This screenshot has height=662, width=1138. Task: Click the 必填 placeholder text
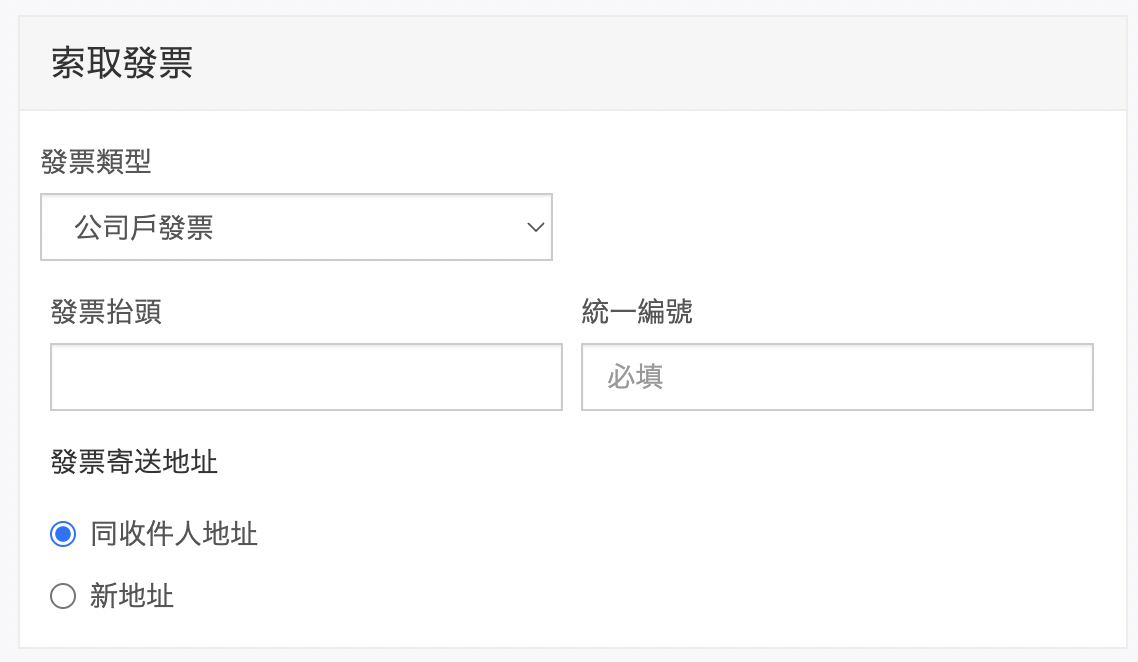[x=635, y=377]
